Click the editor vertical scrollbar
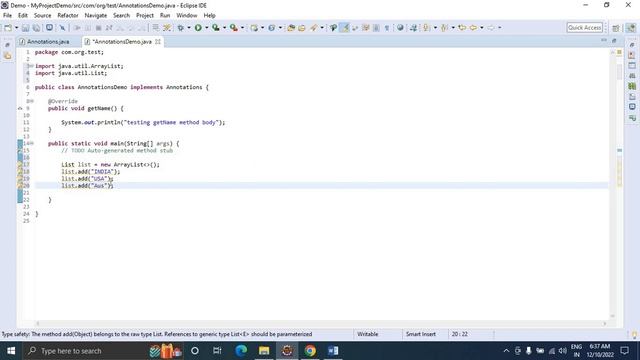 613,184
